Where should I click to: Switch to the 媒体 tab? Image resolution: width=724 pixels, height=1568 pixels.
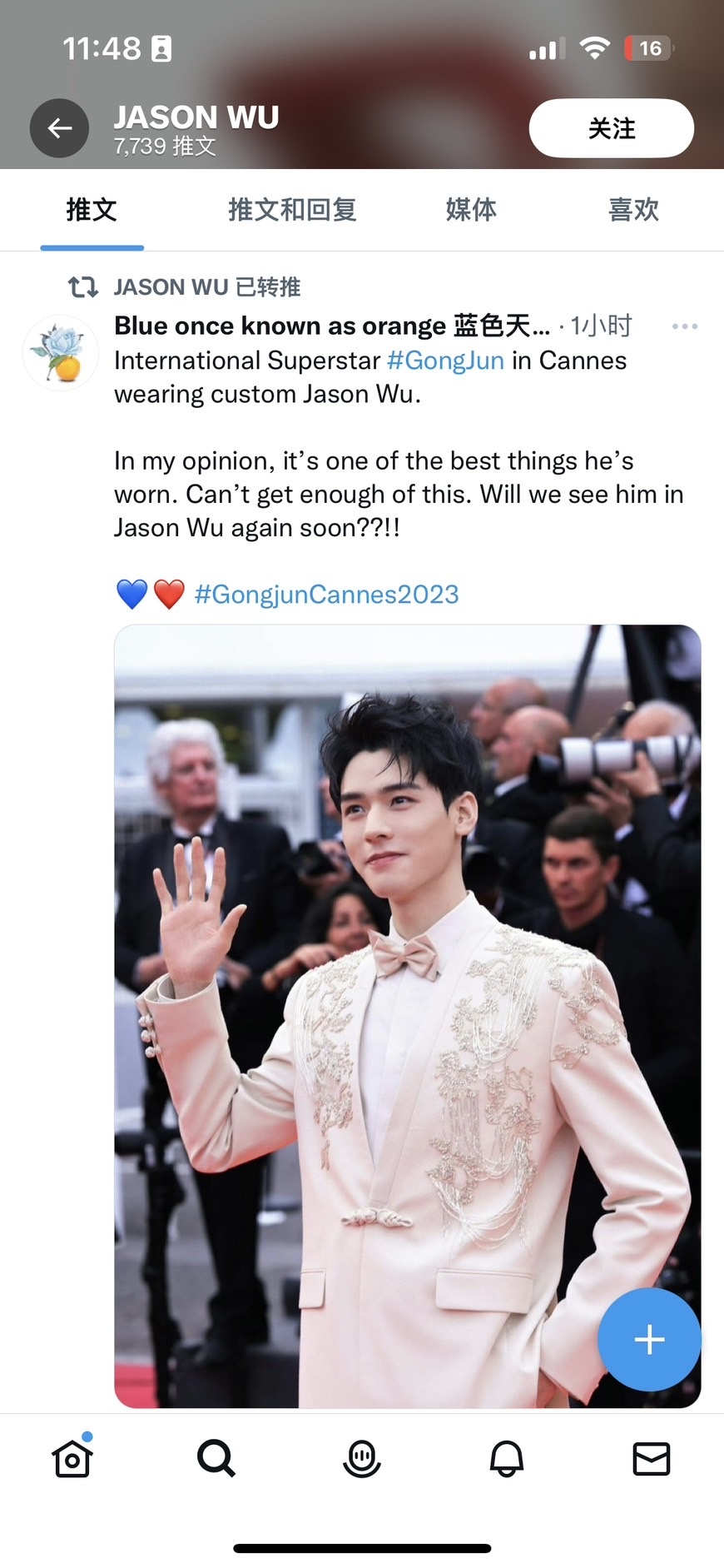pos(471,210)
